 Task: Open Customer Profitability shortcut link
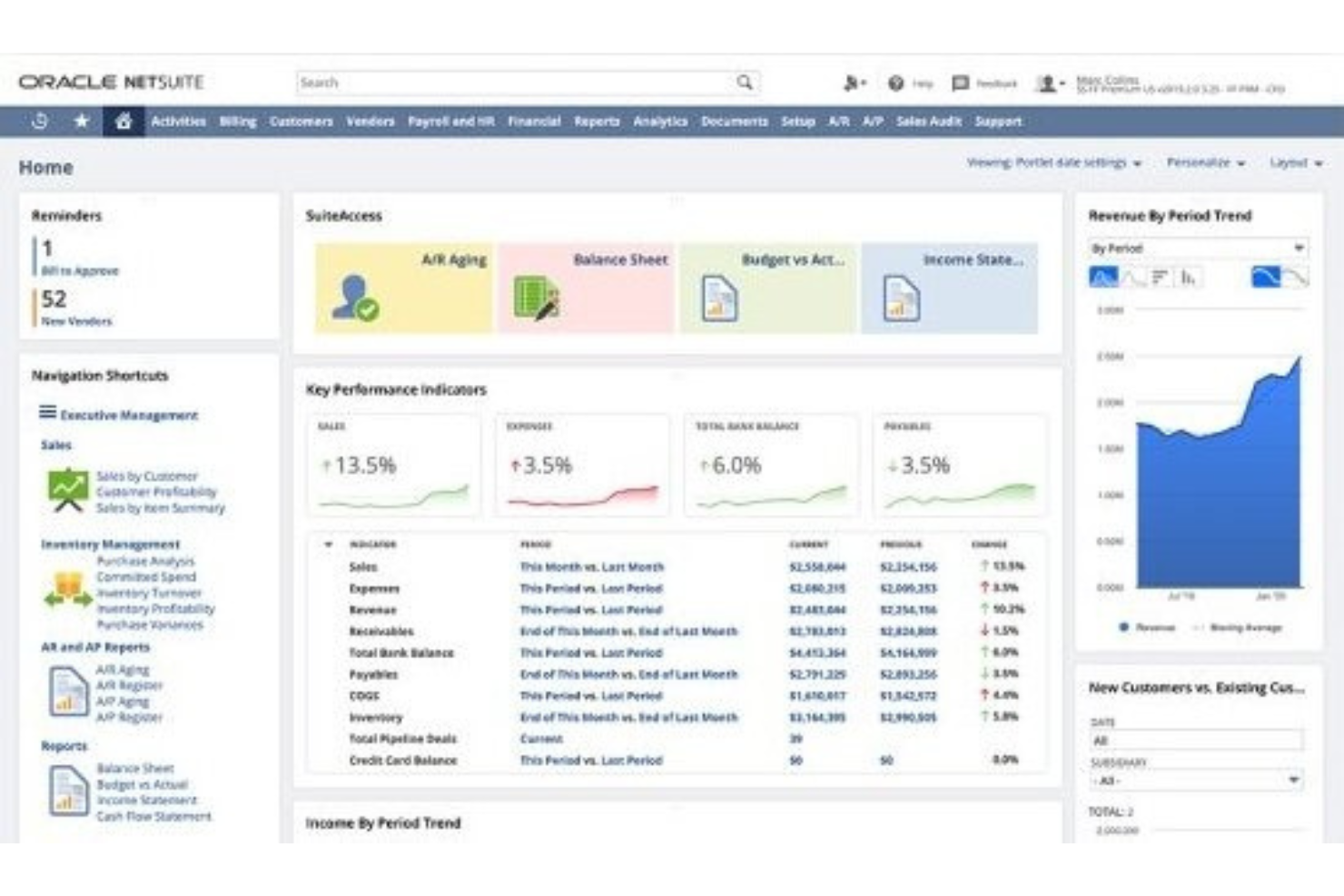156,492
